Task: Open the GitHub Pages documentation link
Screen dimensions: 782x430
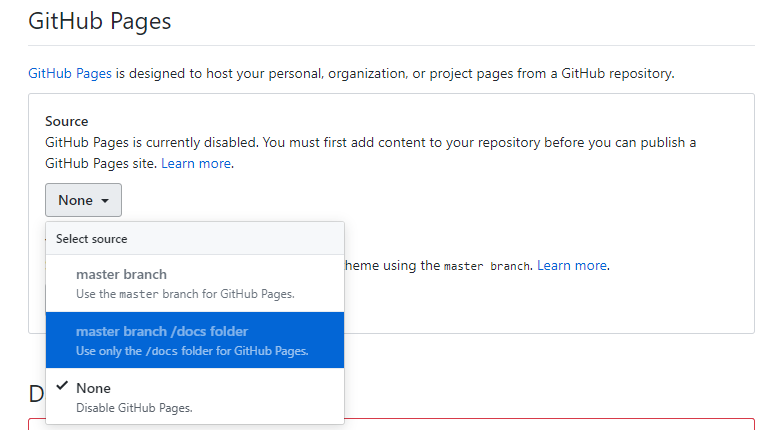Action: 70,73
